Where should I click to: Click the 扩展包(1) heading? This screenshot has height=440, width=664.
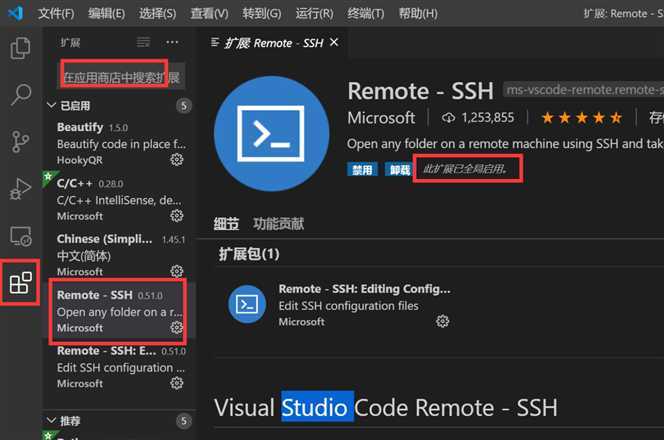[x=249, y=254]
